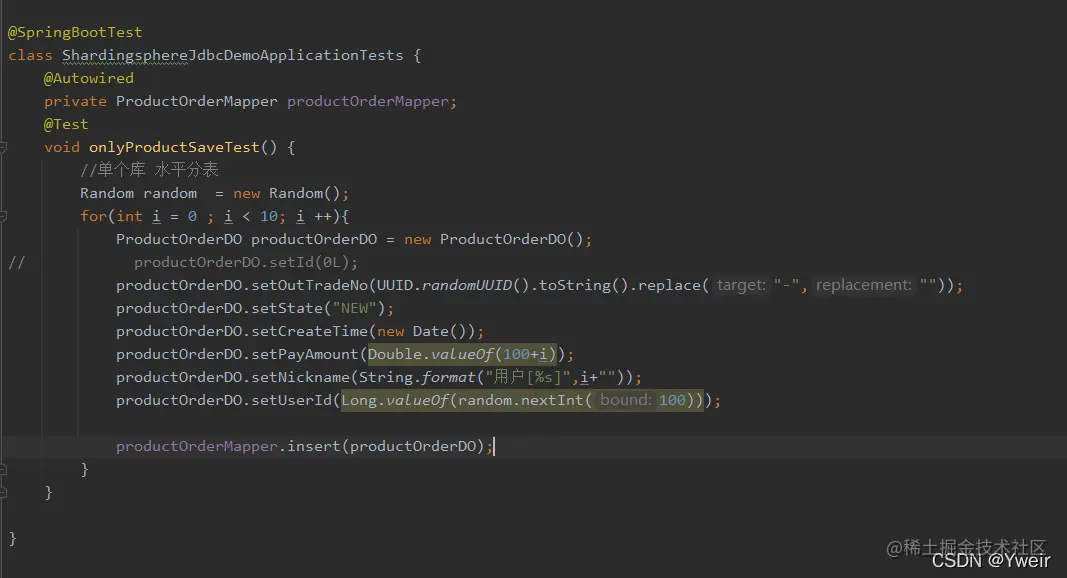Viewport: 1067px width, 578px height.
Task: Click fold end marker beside for loop closing brace
Action: (3, 469)
